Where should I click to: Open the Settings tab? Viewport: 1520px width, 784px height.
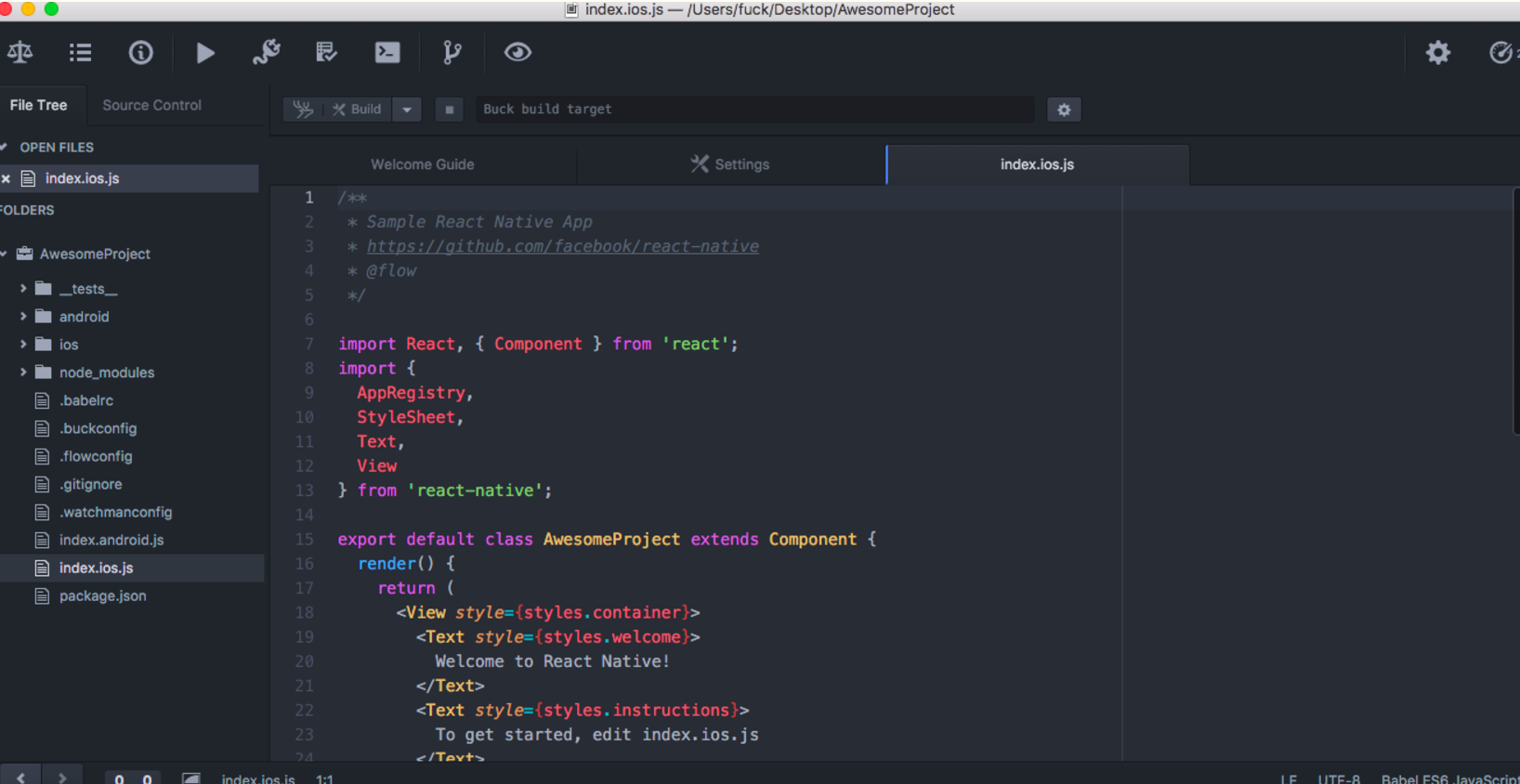click(730, 164)
